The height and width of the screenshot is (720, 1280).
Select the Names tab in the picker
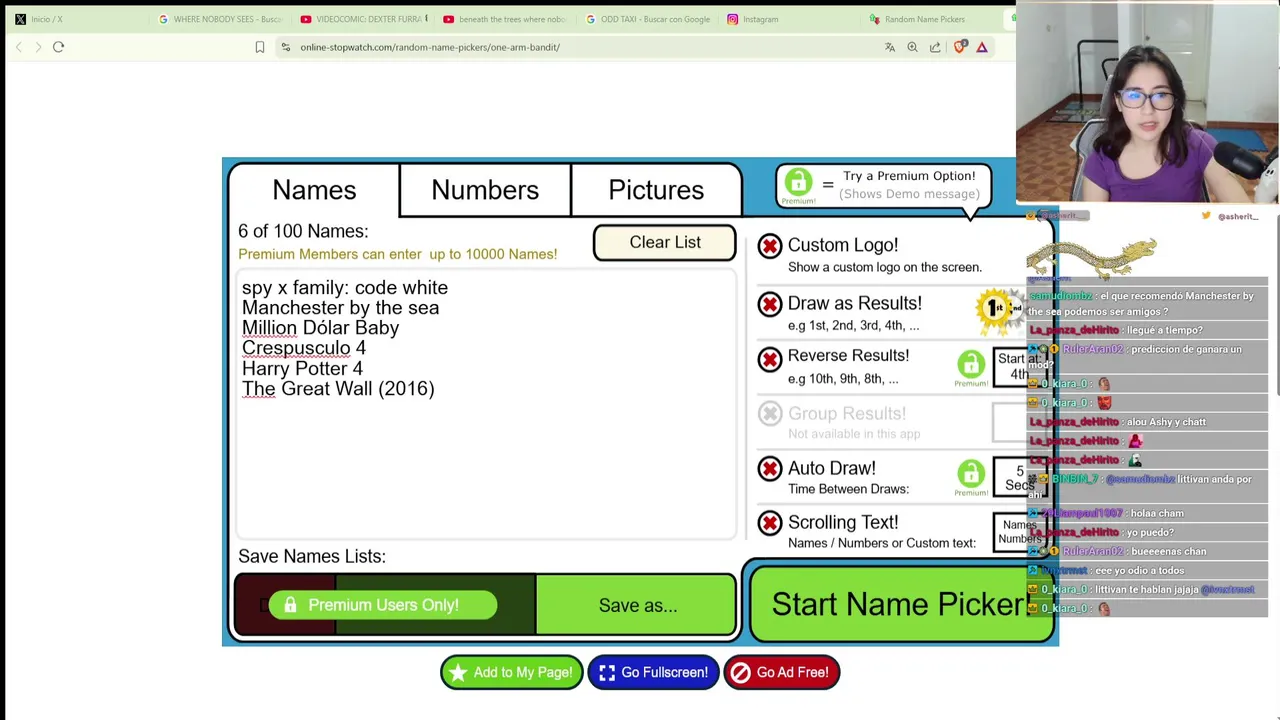point(314,190)
